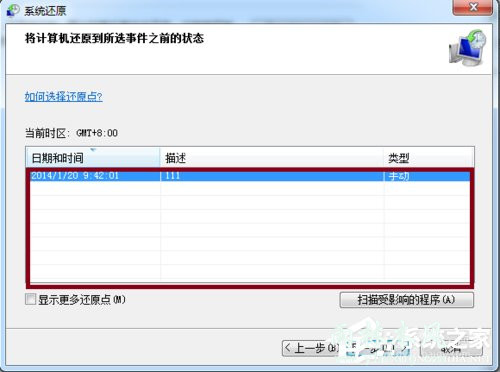Click the sort arrow above 日期和时间

tap(93, 150)
